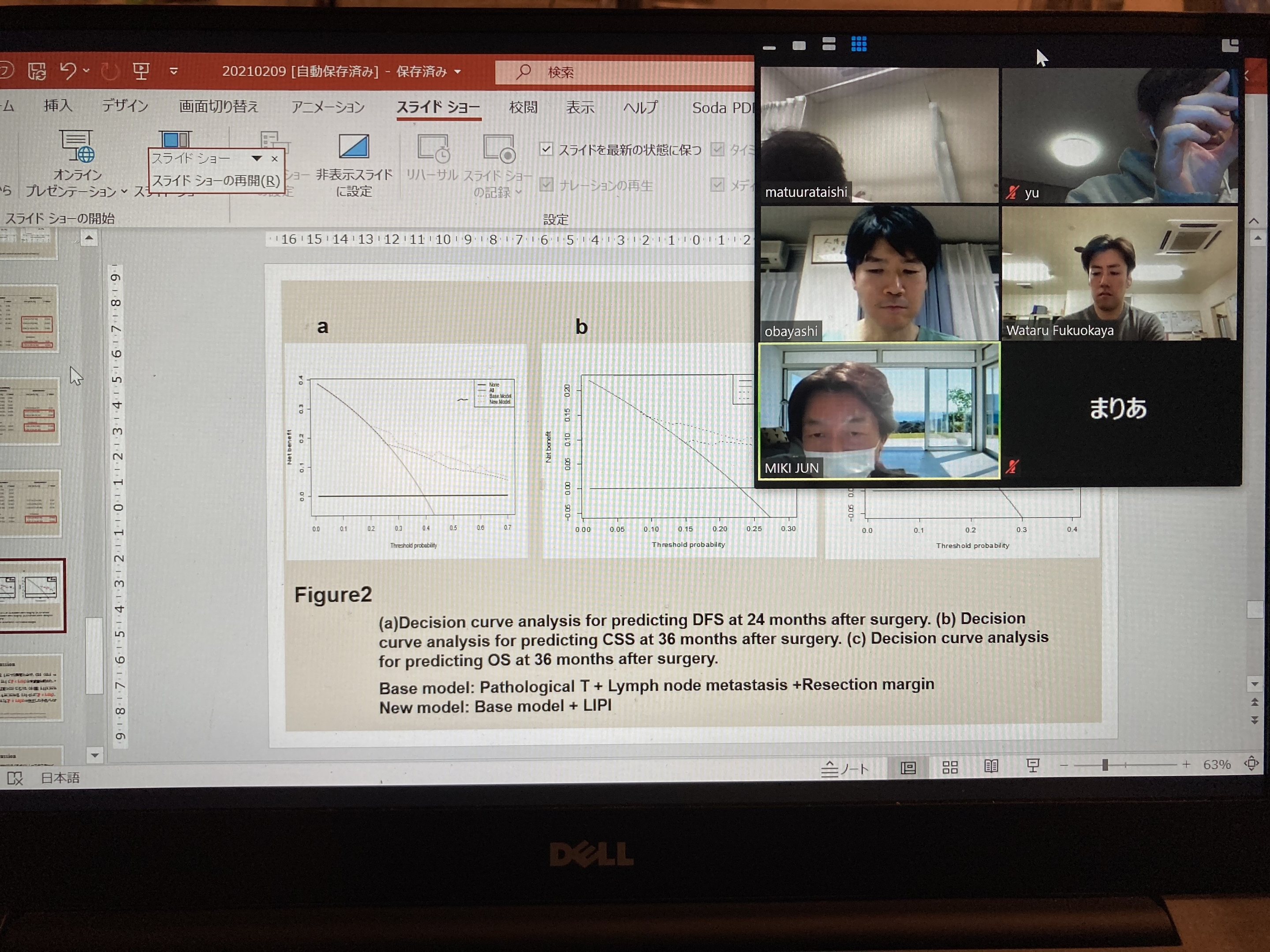Click MIKI JUN video tile
Viewport: 1270px width, 952px height.
tap(880, 411)
